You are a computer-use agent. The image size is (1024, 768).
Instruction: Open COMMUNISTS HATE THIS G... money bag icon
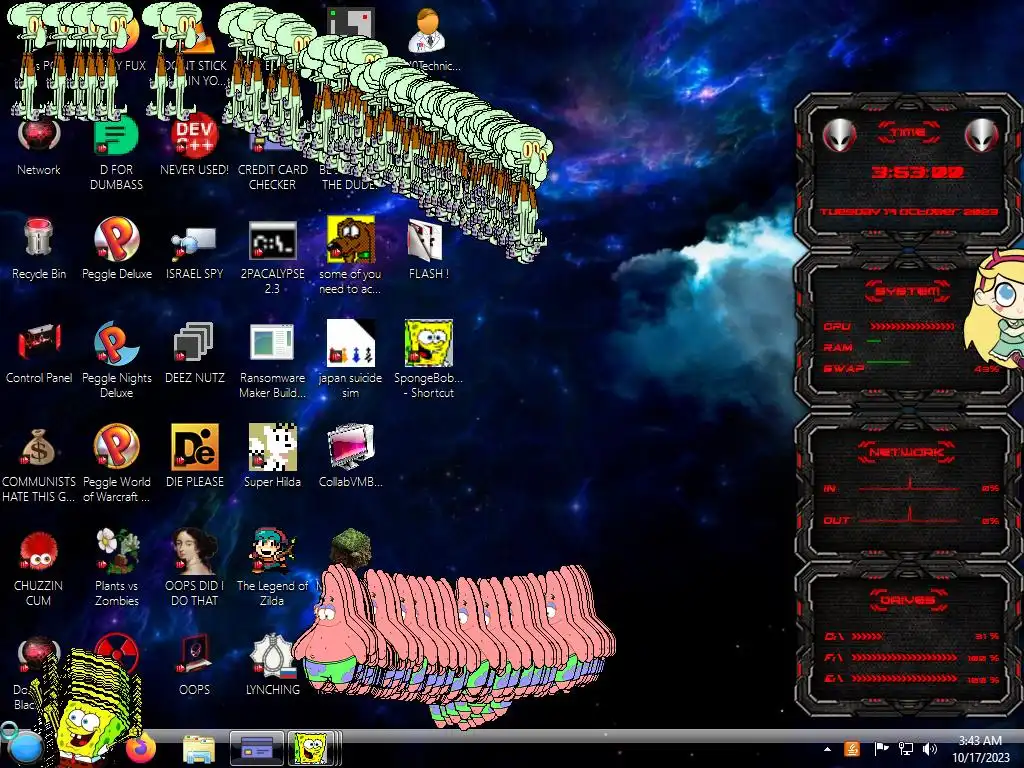(39, 465)
